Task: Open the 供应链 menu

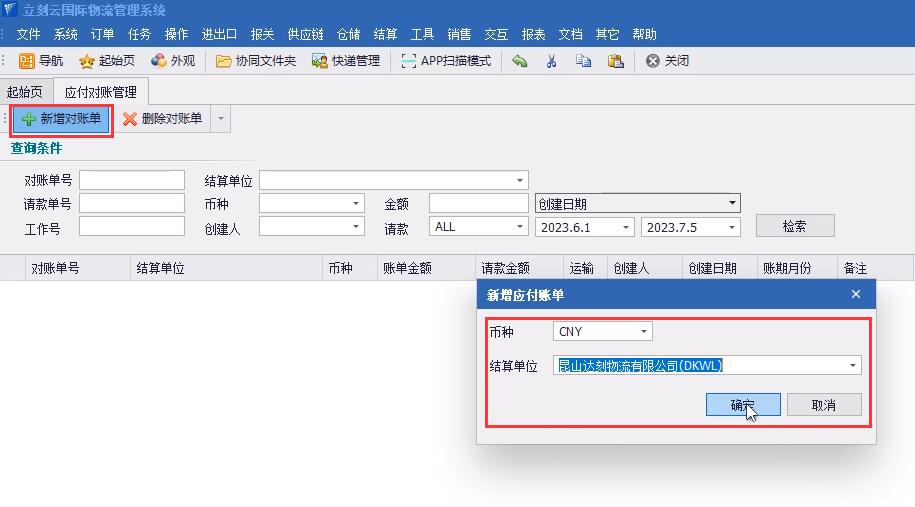Action: click(x=306, y=34)
